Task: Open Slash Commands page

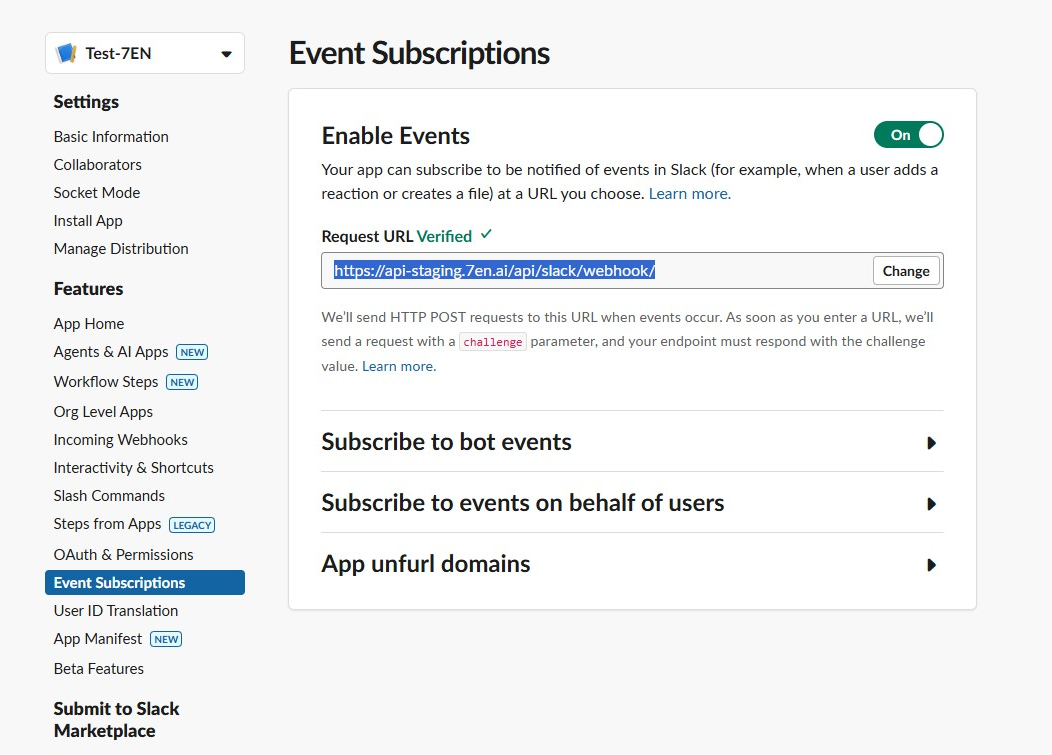Action: pos(109,496)
